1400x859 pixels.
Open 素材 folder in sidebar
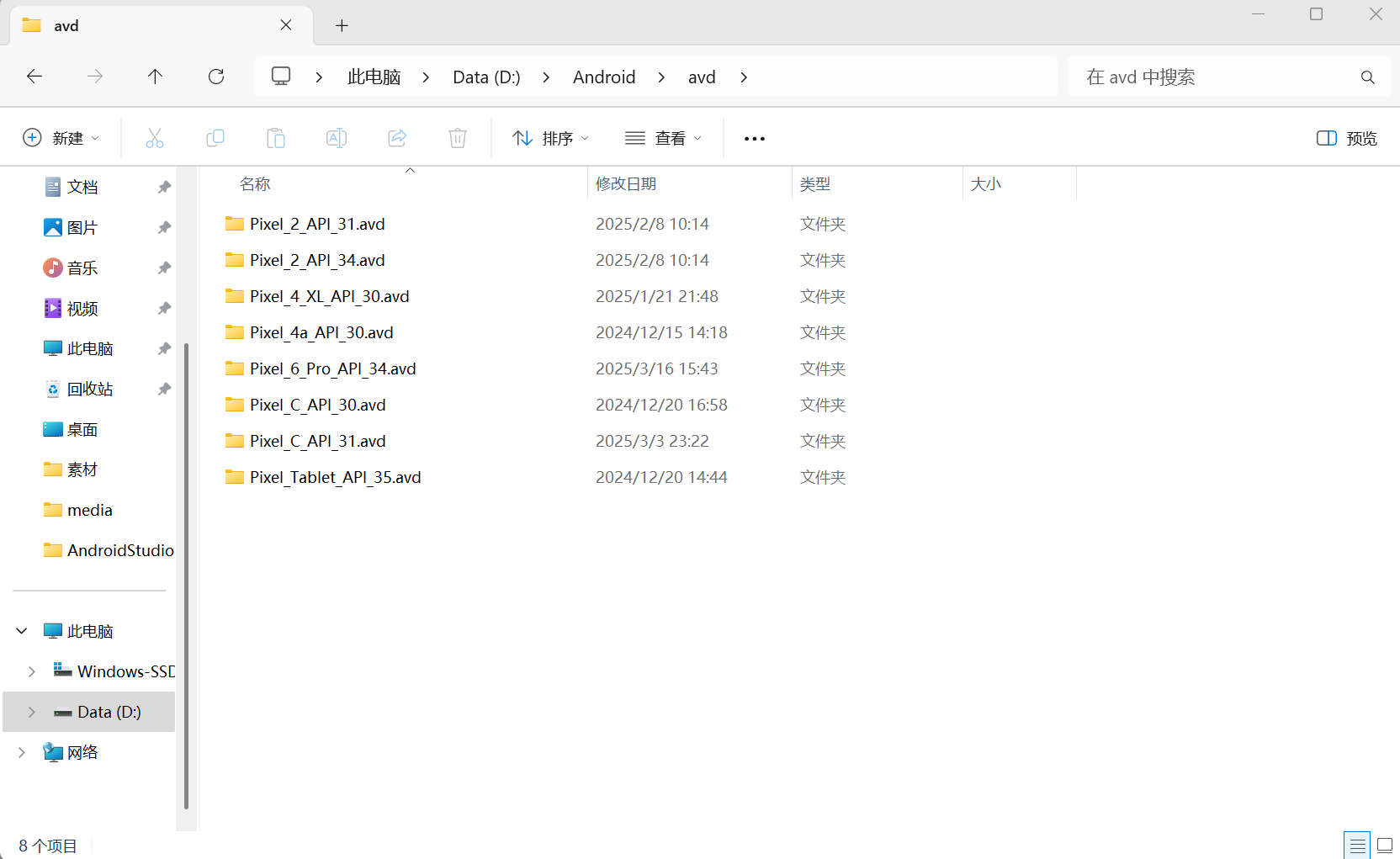(82, 469)
